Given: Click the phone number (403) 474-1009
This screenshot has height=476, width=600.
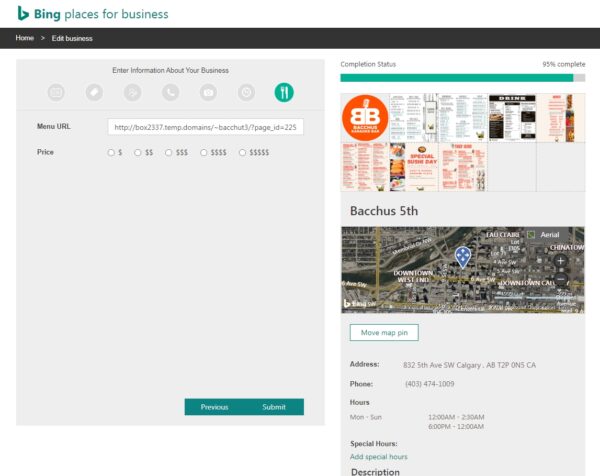Looking at the screenshot, I should [430, 384].
